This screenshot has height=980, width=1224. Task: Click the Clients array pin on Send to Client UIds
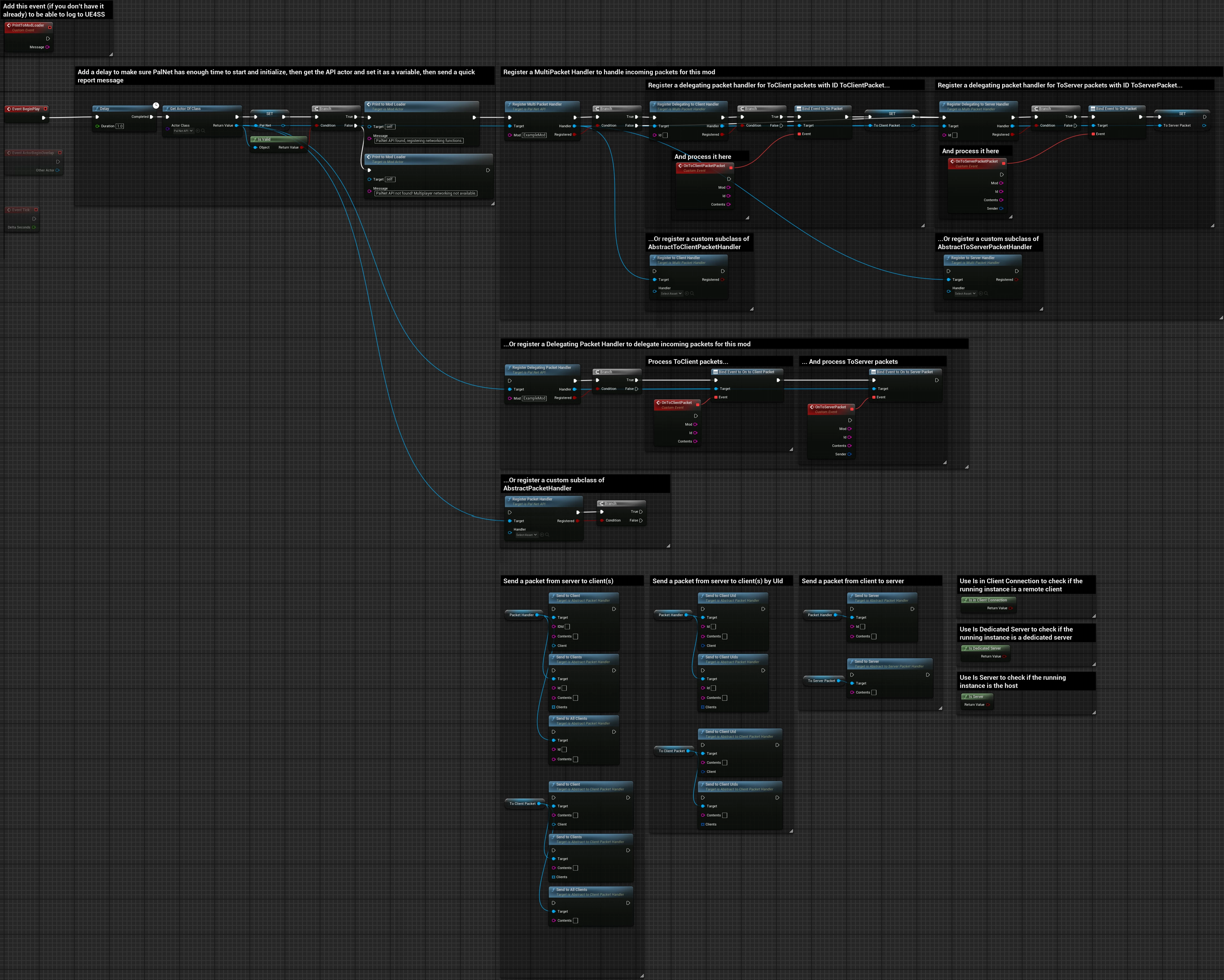coord(703,707)
